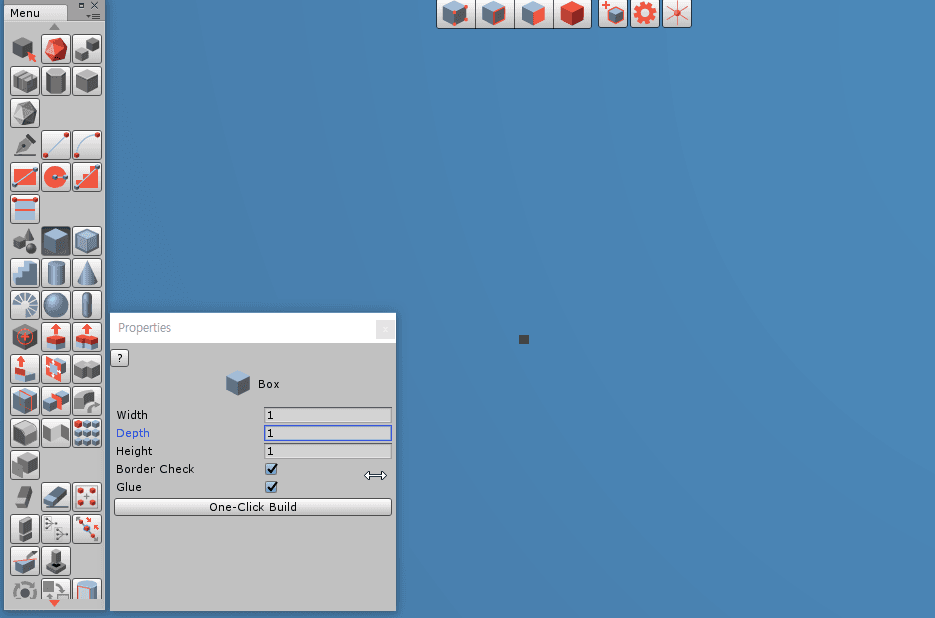
Task: Click the small dark square in viewport
Action: point(524,339)
